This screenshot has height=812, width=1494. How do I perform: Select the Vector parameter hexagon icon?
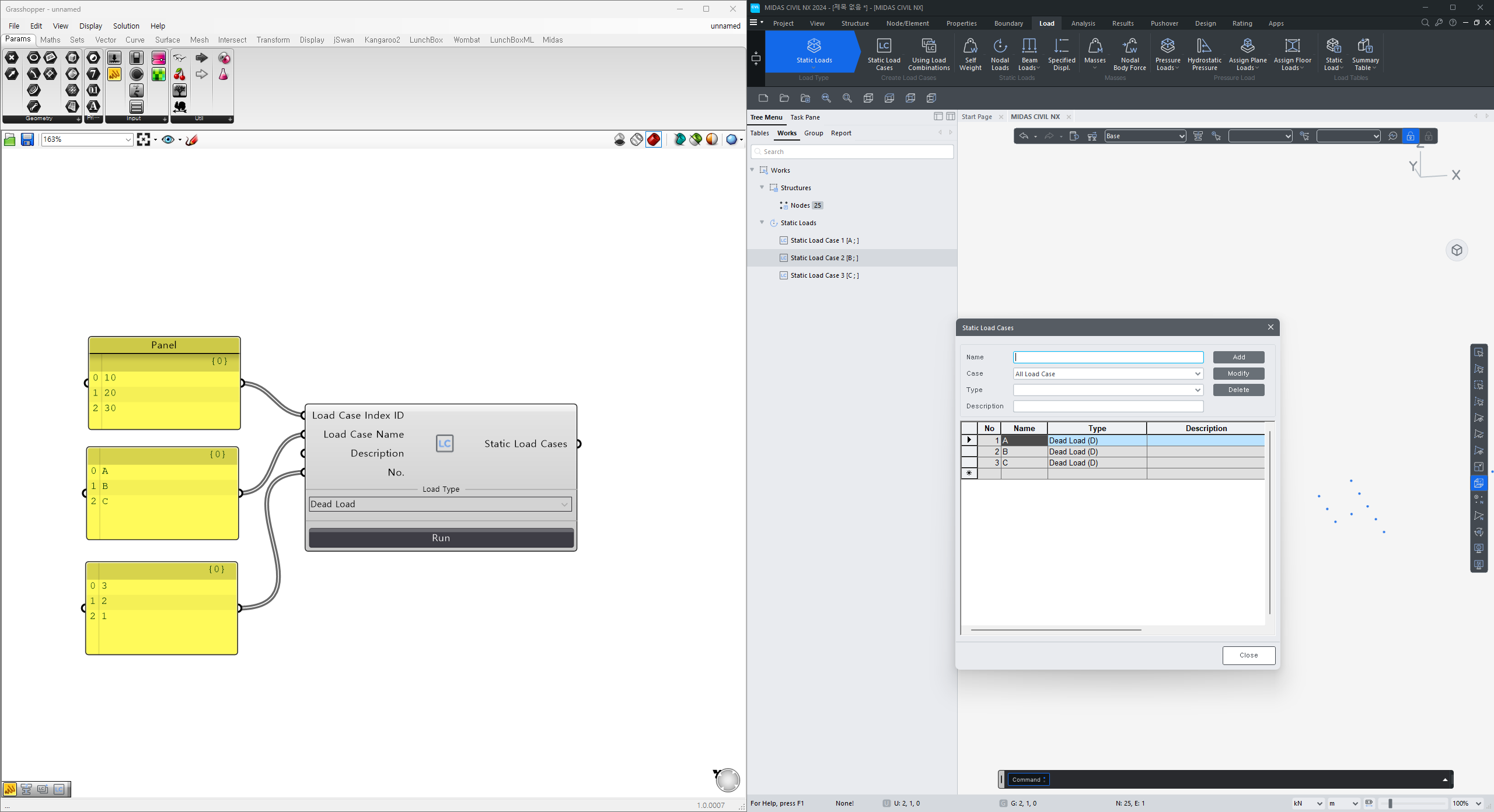tap(12, 74)
